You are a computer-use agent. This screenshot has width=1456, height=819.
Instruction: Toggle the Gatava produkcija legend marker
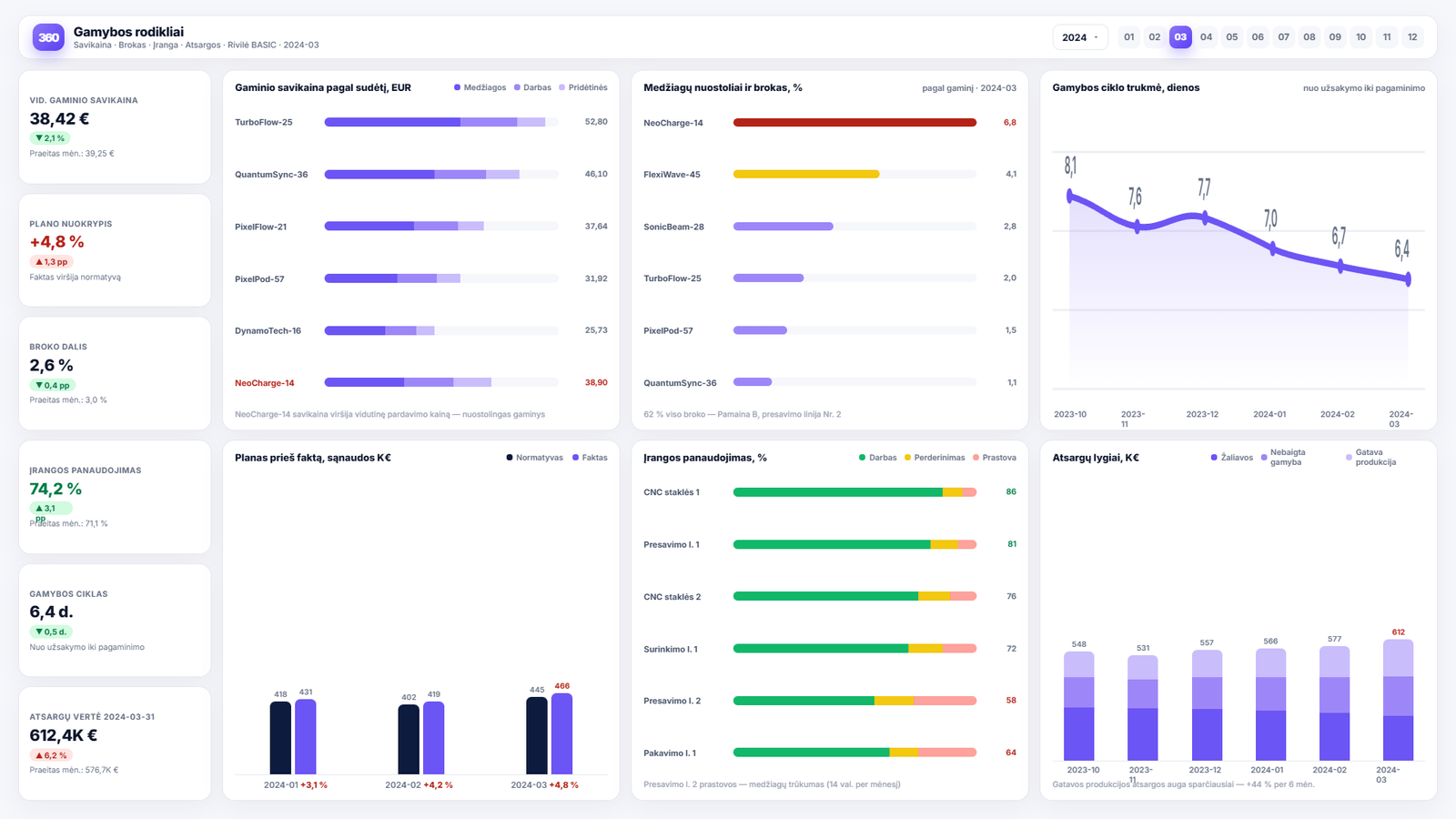coord(1349,458)
